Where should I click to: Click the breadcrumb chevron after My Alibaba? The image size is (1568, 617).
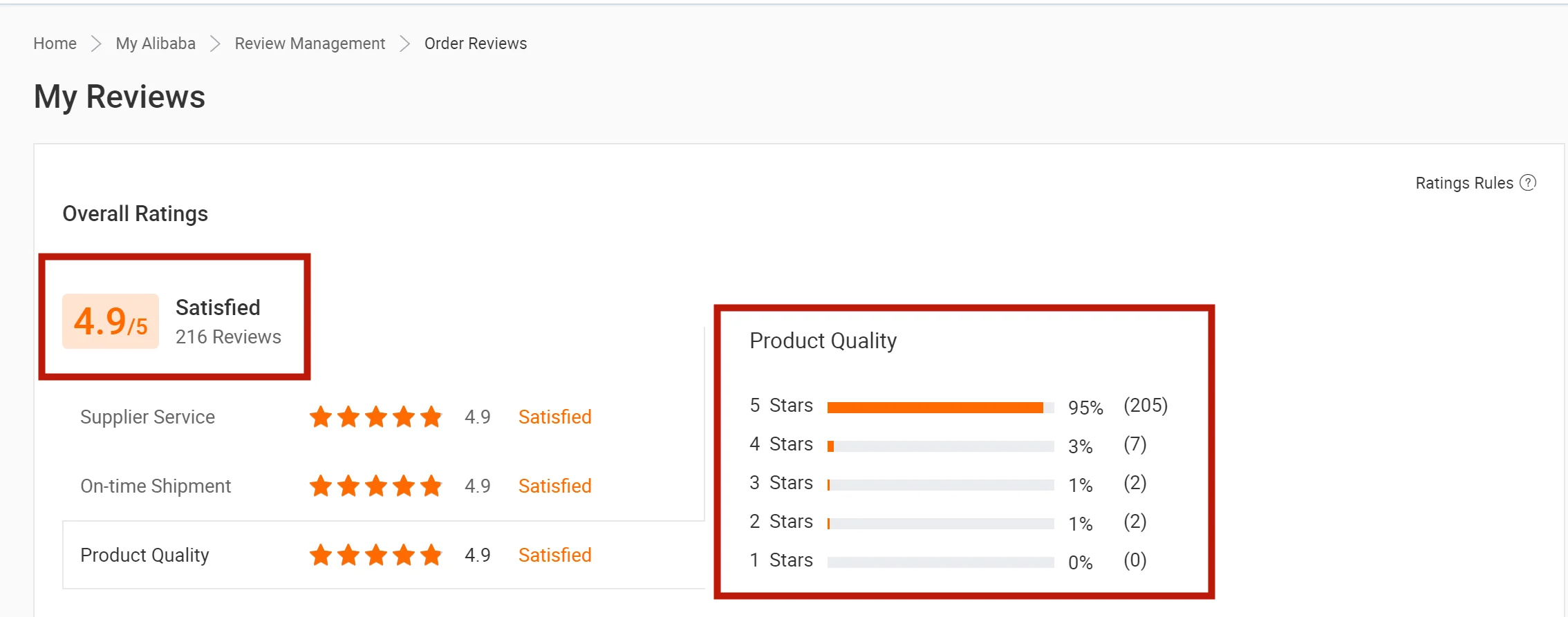click(x=215, y=44)
